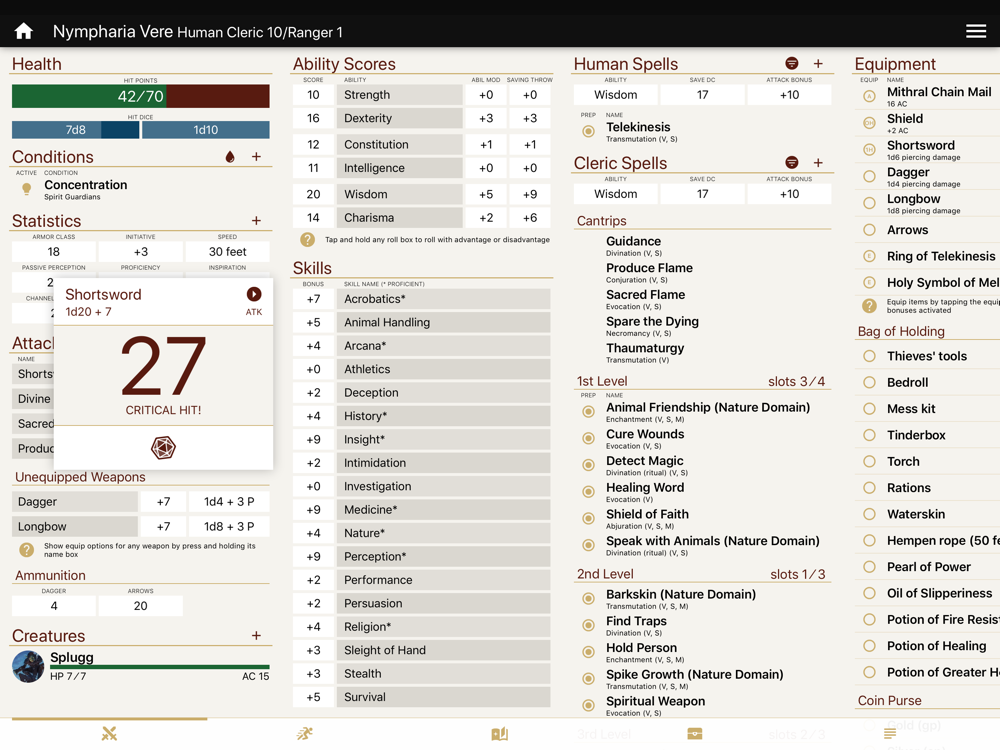Toggle the Concentration lightbulb icon

(27, 189)
